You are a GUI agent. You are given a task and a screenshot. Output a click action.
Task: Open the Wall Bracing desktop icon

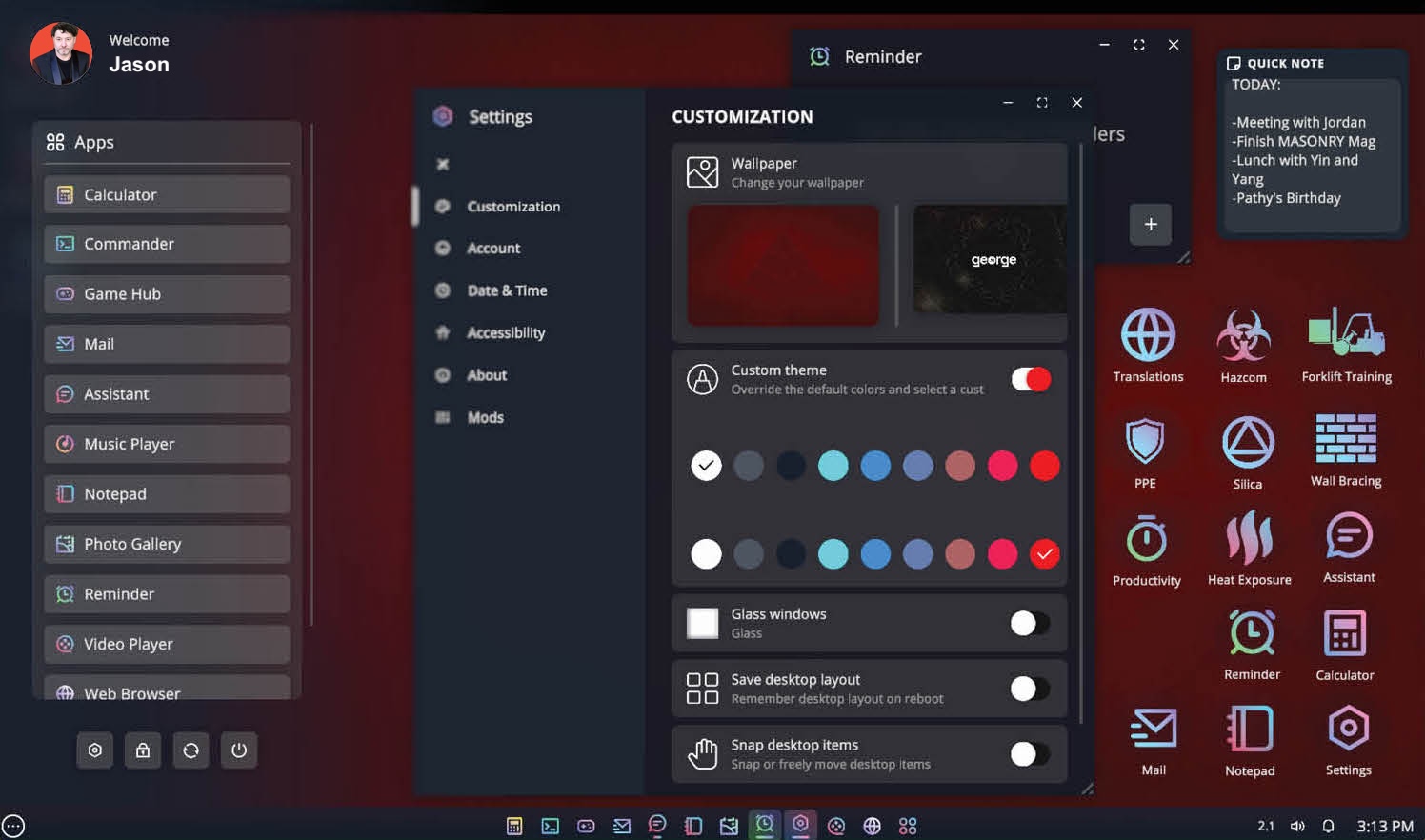point(1345,439)
